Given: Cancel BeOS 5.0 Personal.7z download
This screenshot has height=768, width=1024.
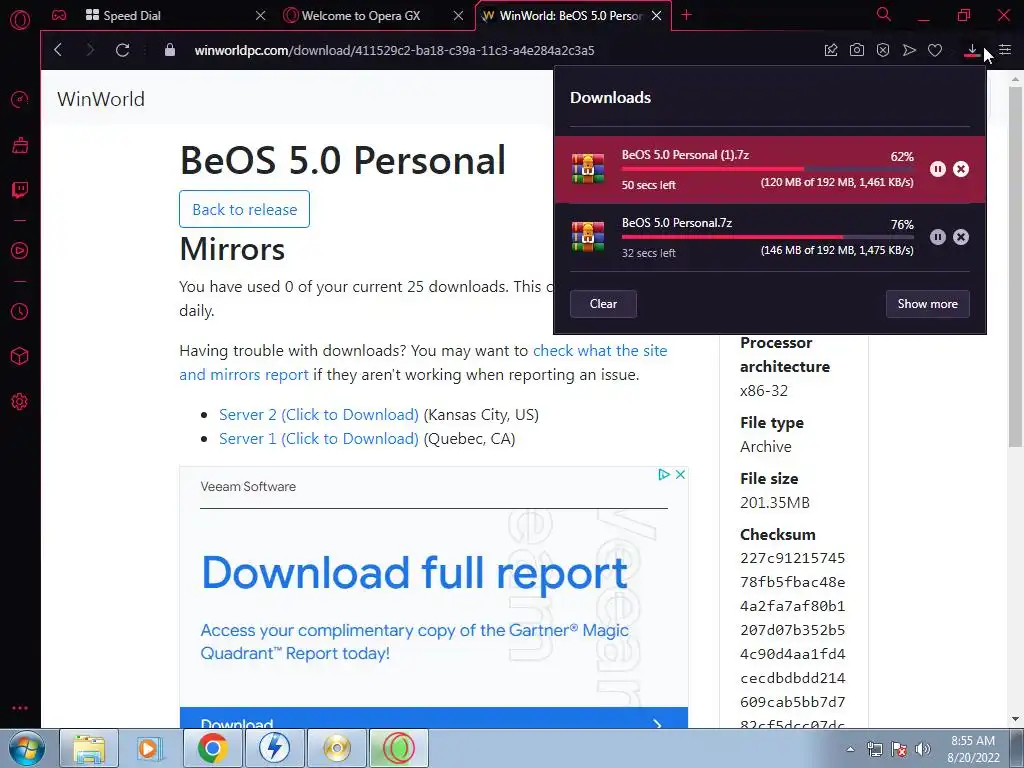Looking at the screenshot, I should [x=961, y=237].
